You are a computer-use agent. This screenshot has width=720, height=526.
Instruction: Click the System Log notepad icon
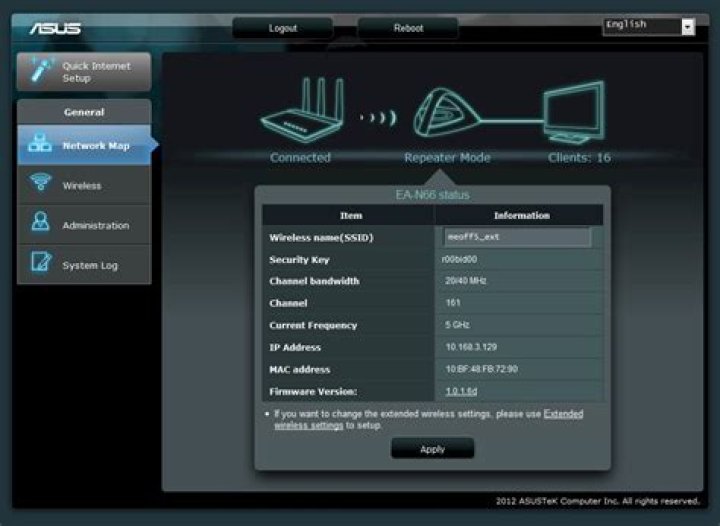pyautogui.click(x=41, y=262)
